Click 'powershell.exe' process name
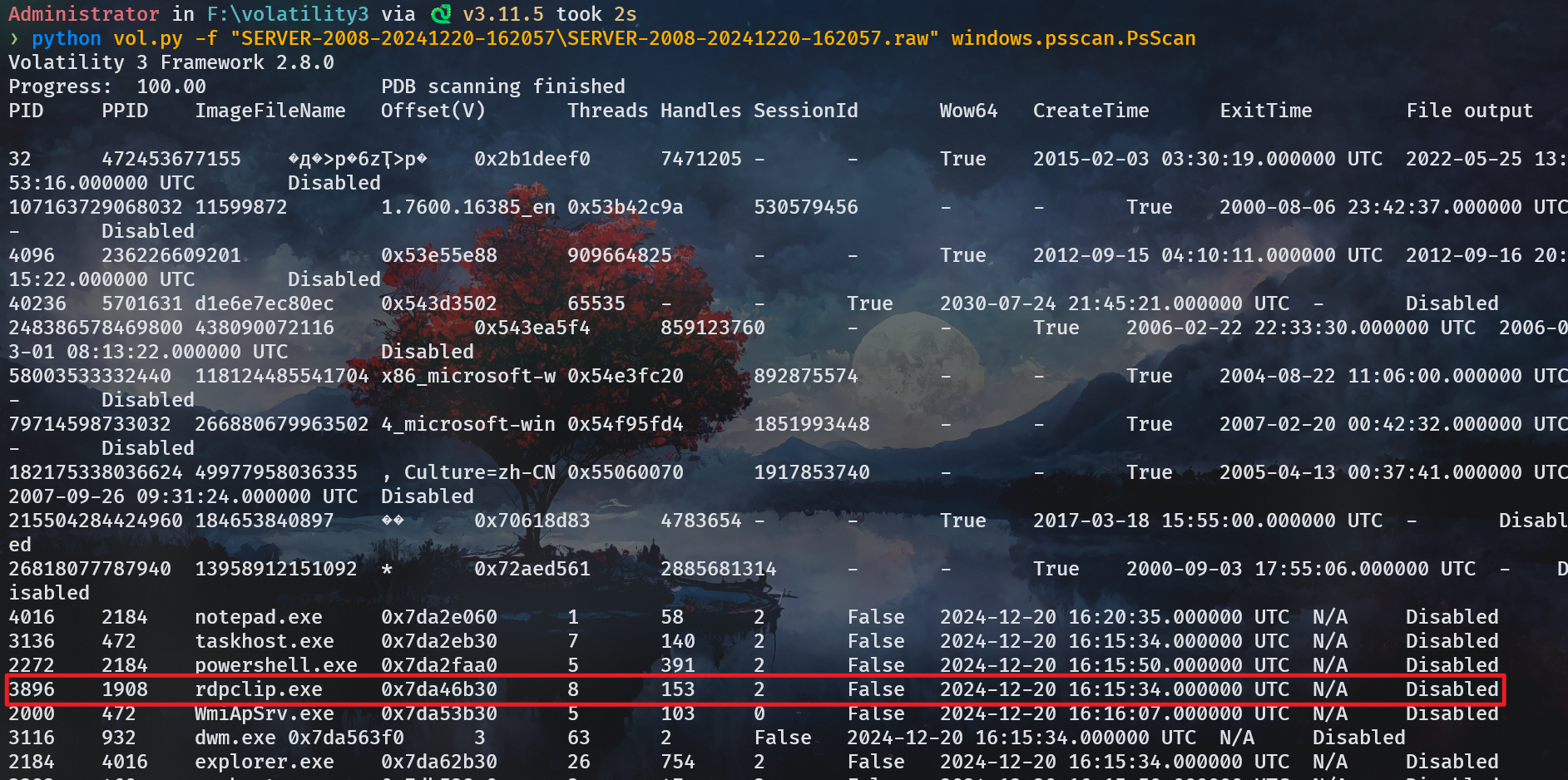The image size is (1568, 780). (x=276, y=665)
